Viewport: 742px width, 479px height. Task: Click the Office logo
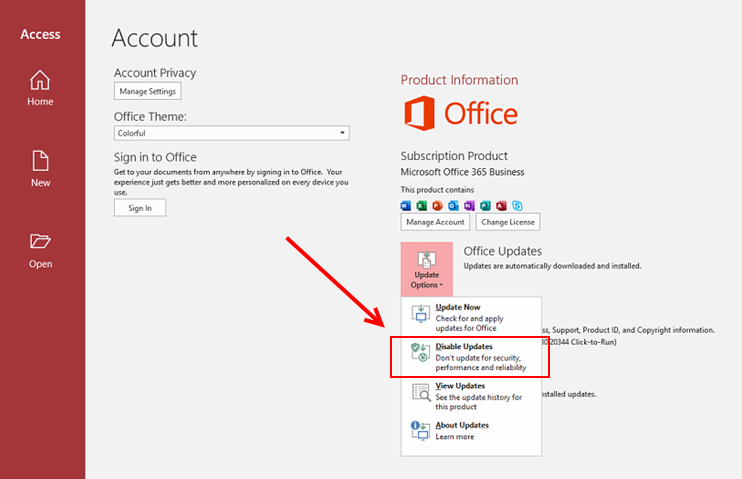tap(460, 113)
